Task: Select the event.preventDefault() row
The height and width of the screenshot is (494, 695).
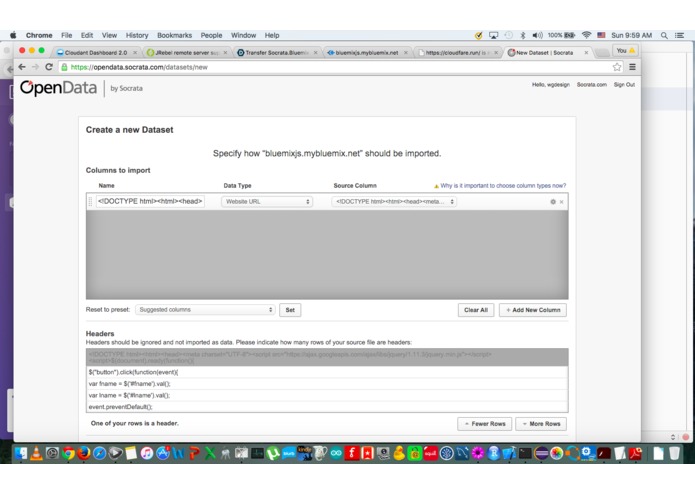Action: point(327,407)
